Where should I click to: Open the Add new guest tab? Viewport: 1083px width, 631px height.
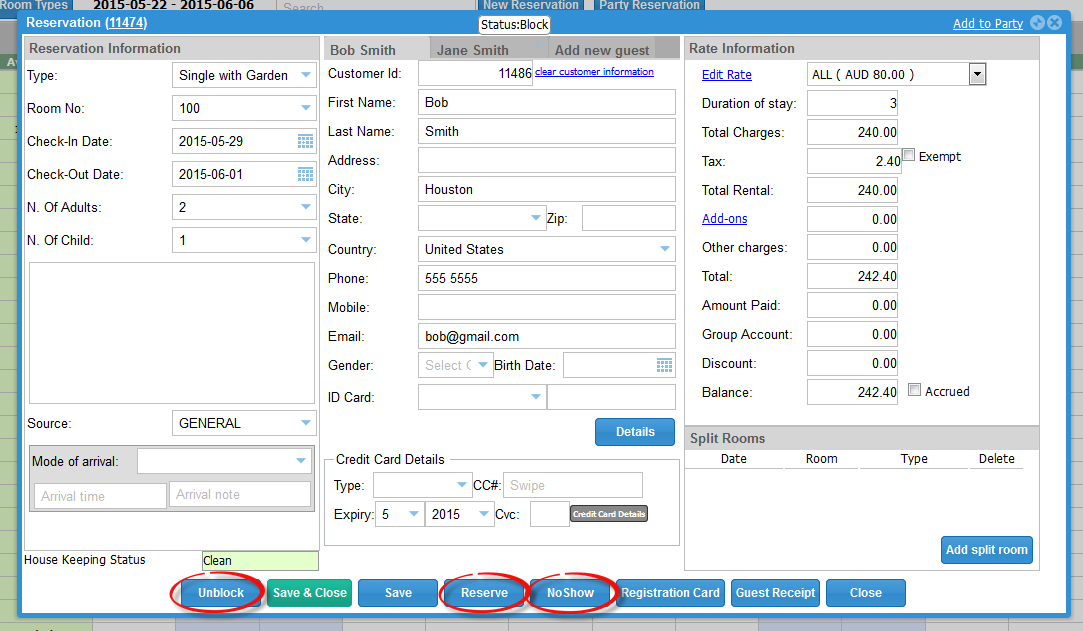[602, 50]
